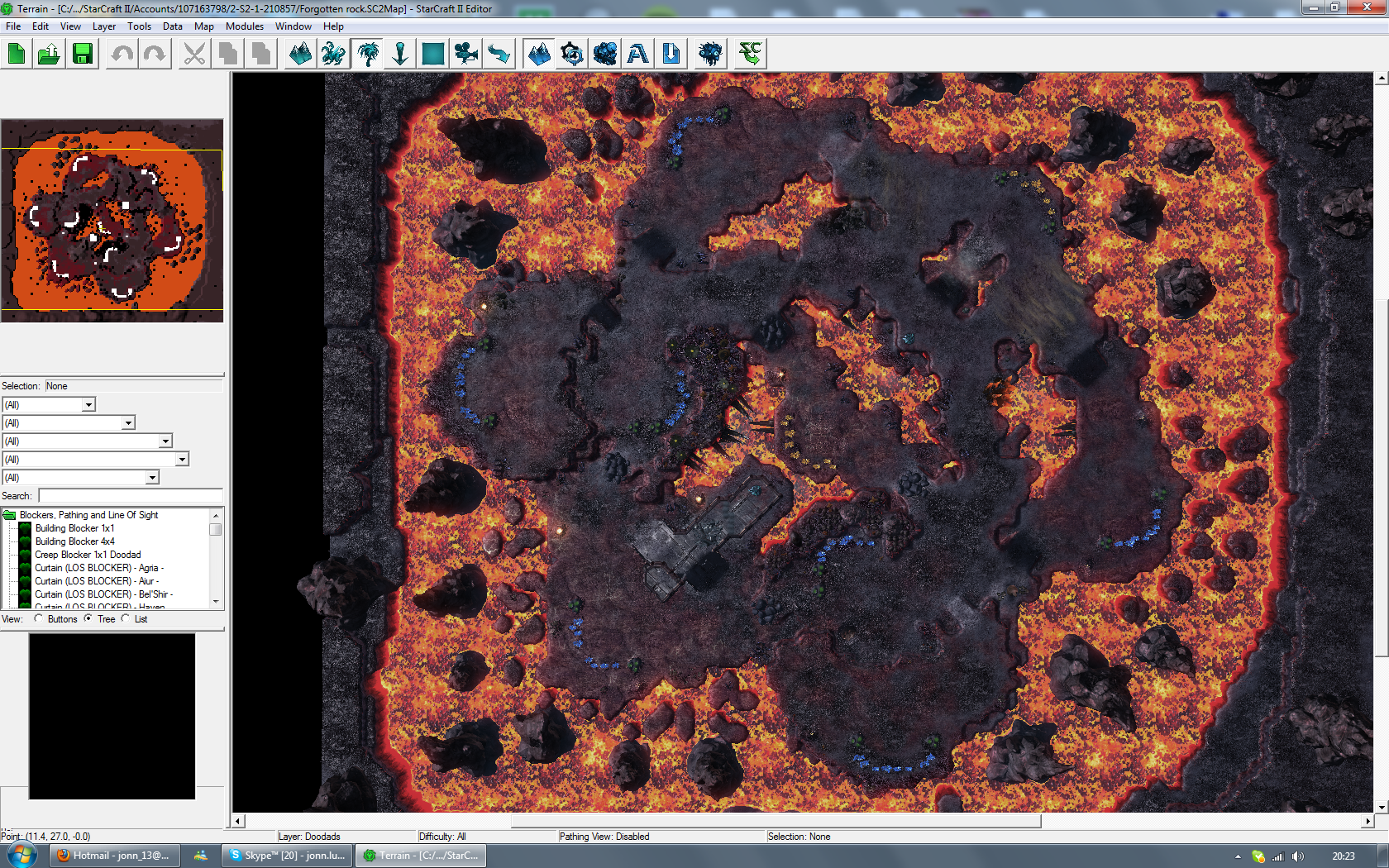Screen dimensions: 1389x868
Task: Redo the last undone action
Action: point(155,55)
